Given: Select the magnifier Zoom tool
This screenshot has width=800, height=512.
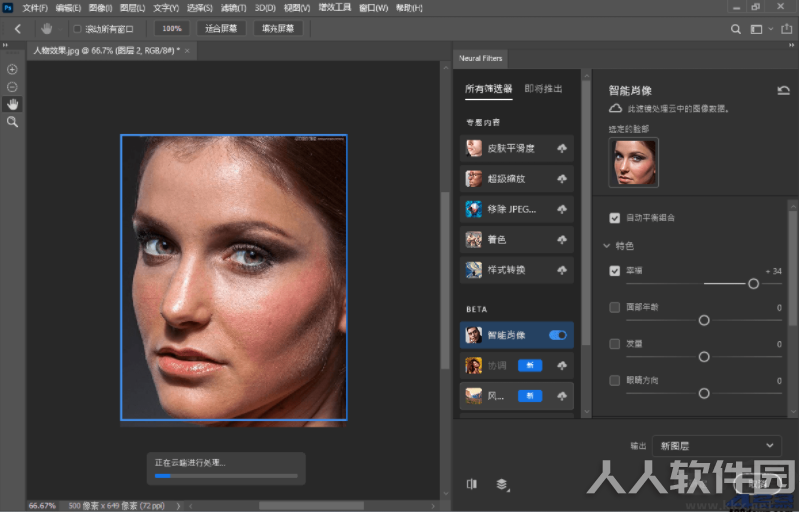Looking at the screenshot, I should 12,122.
